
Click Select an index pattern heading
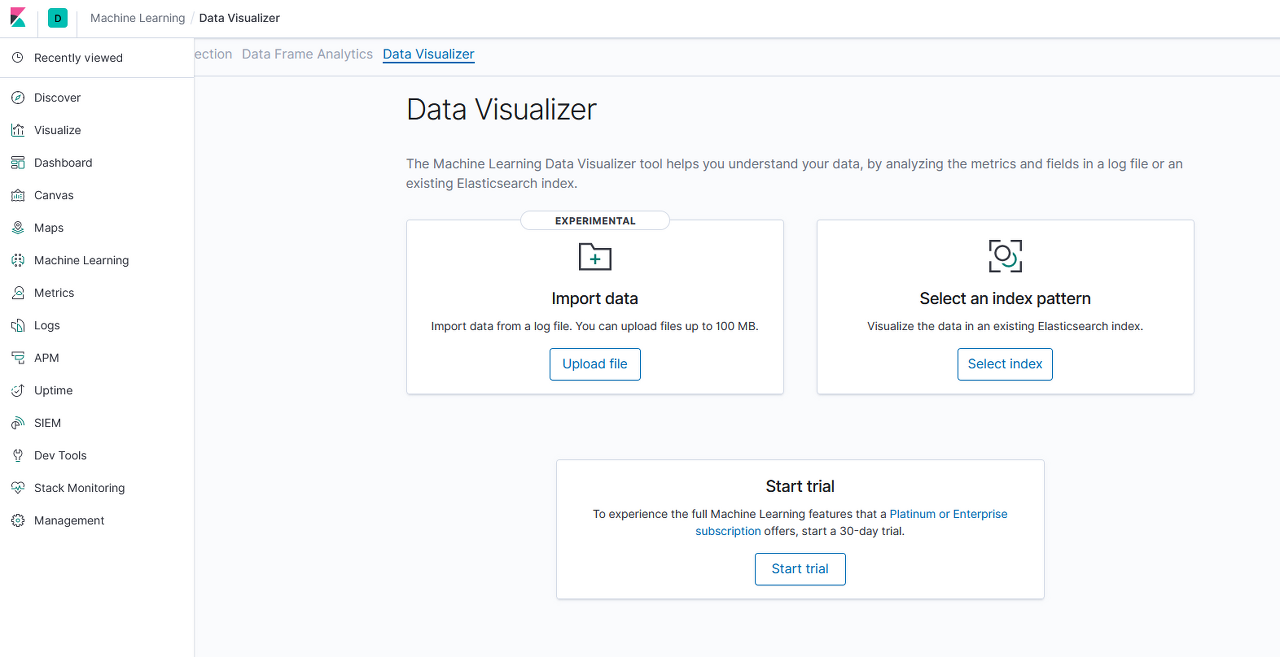[1005, 298]
